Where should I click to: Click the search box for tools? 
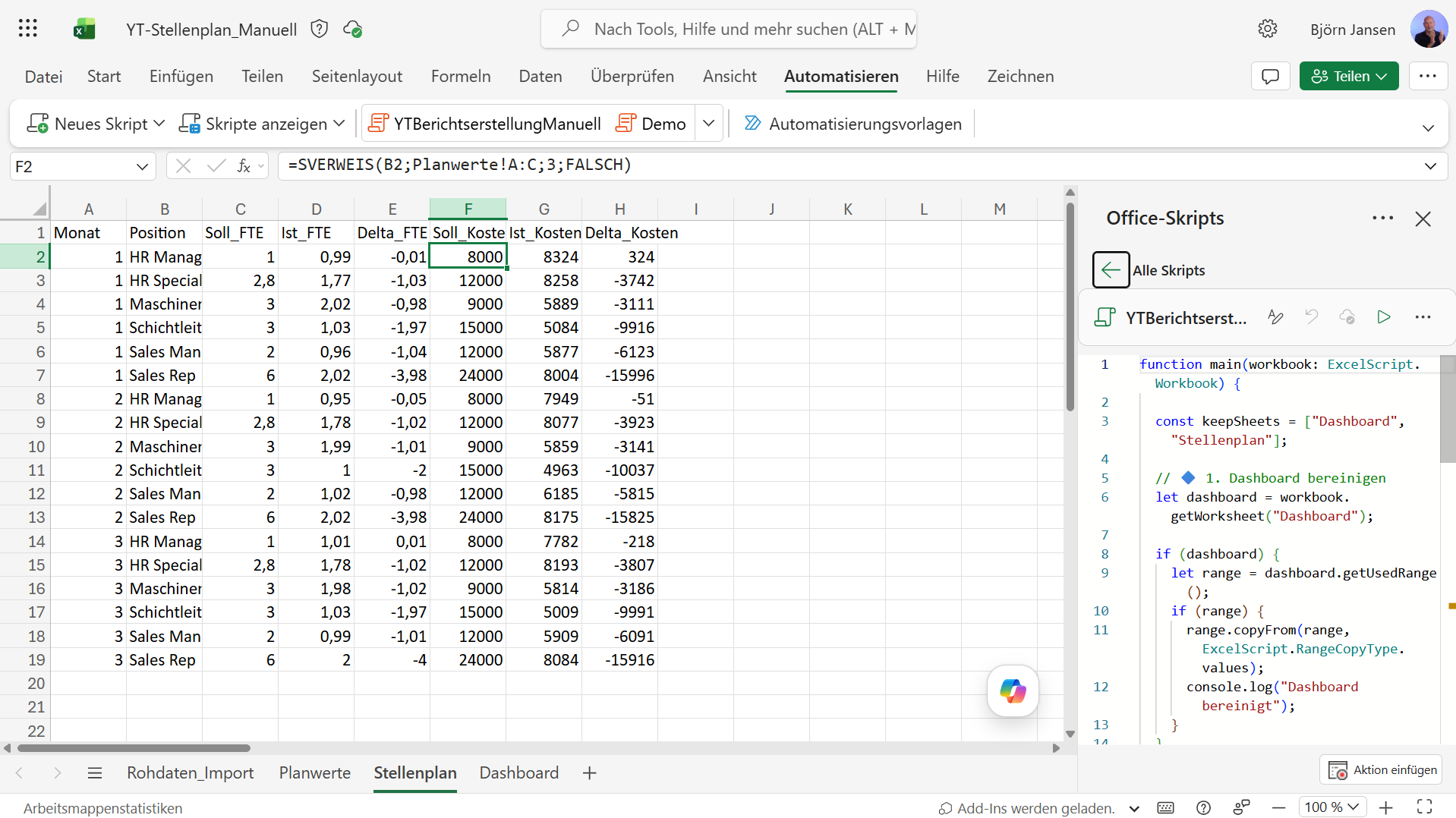pos(728,29)
